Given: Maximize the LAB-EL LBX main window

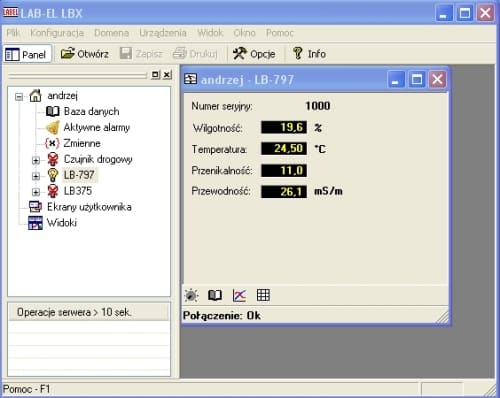Looking at the screenshot, I should click(465, 13).
